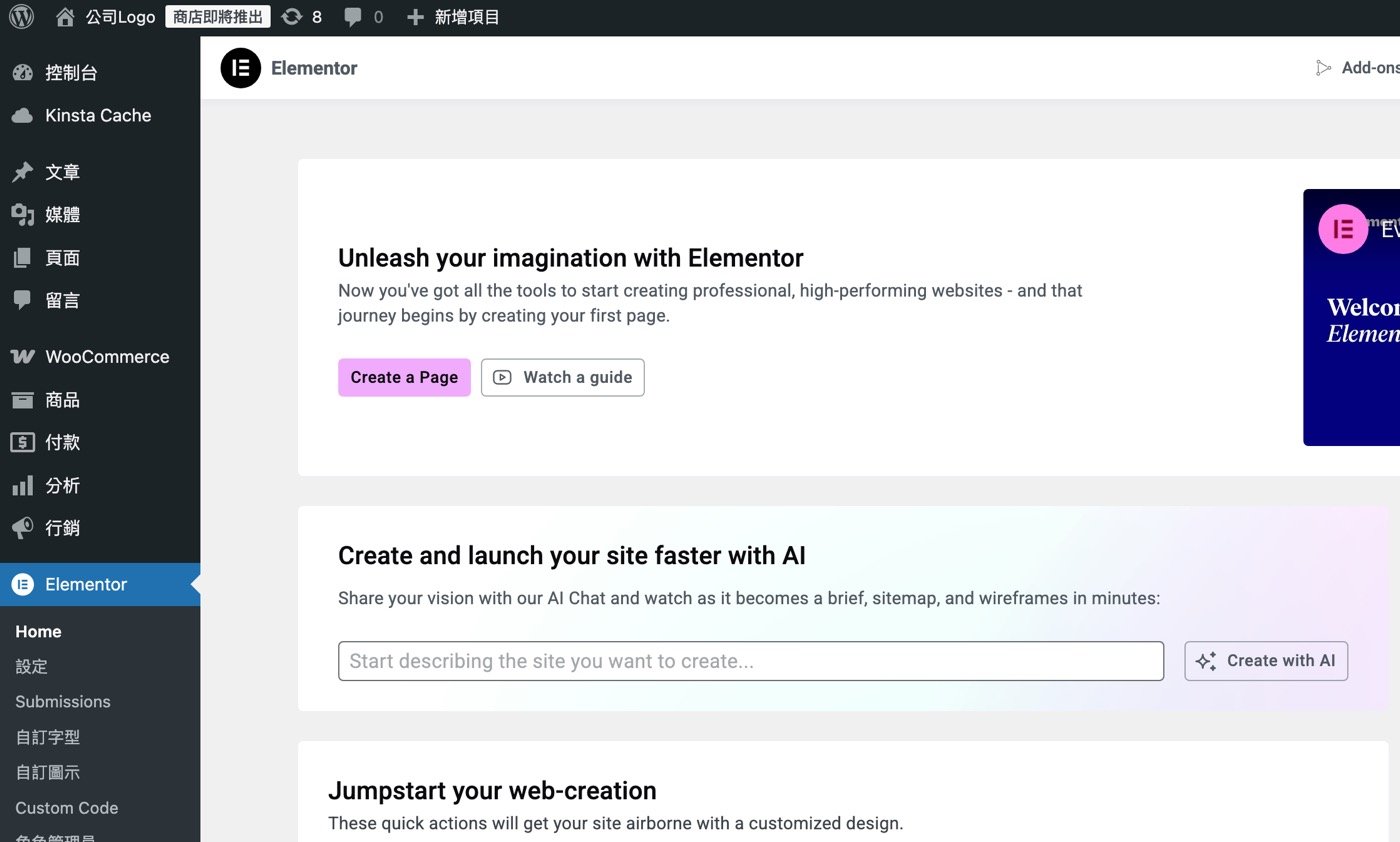1400x842 pixels.
Task: Focus the AI site description input field
Action: coord(750,662)
